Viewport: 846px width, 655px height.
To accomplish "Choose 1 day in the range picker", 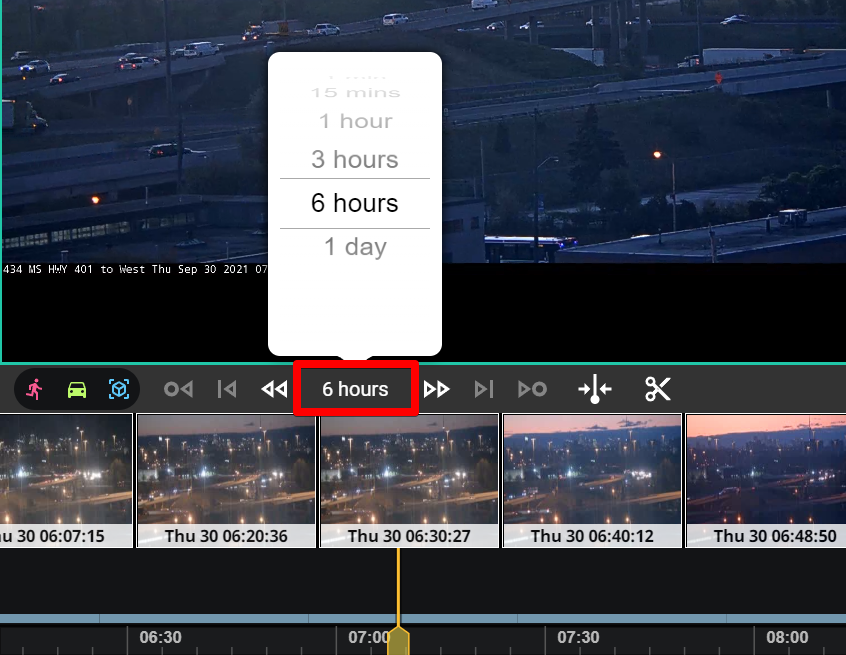I will [355, 247].
